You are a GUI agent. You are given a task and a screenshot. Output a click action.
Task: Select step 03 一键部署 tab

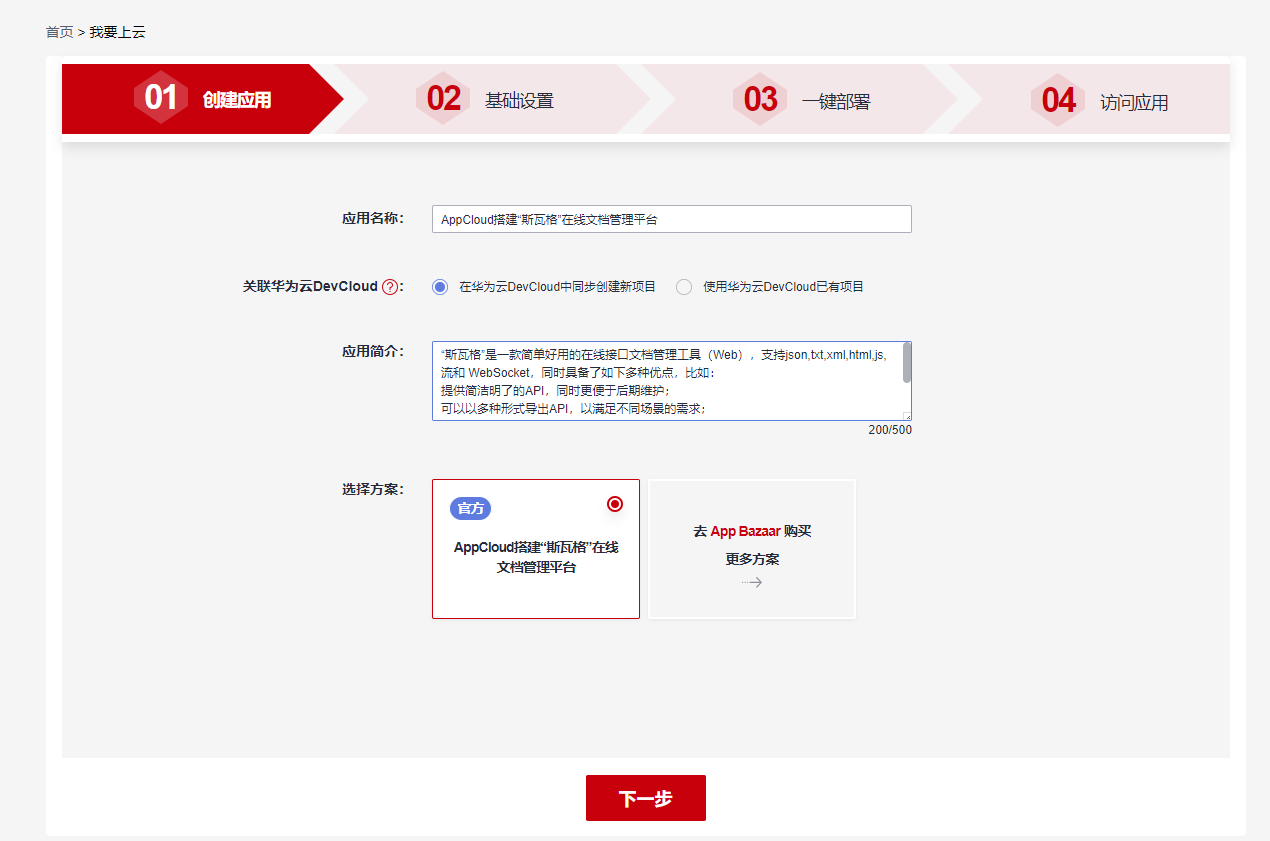tap(800, 99)
